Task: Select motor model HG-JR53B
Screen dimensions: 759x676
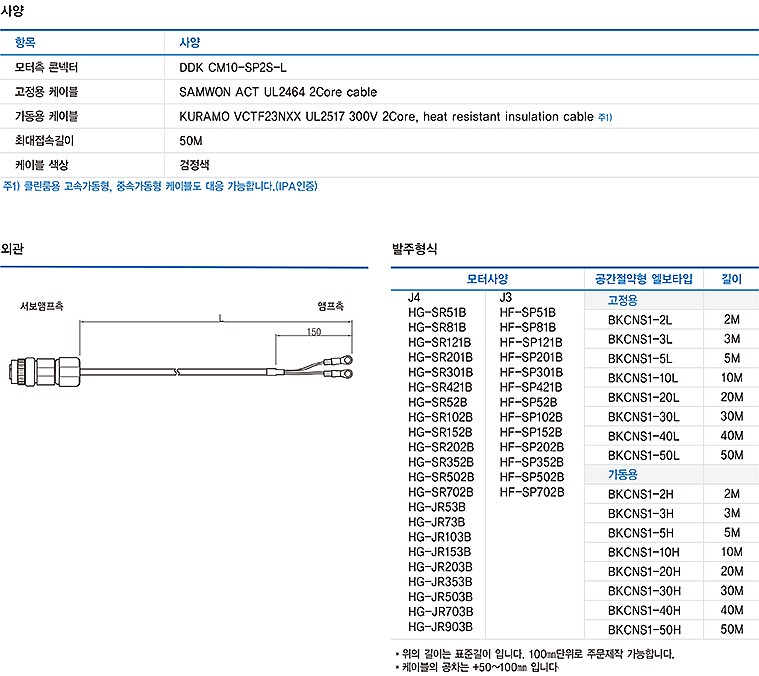Action: (x=437, y=507)
